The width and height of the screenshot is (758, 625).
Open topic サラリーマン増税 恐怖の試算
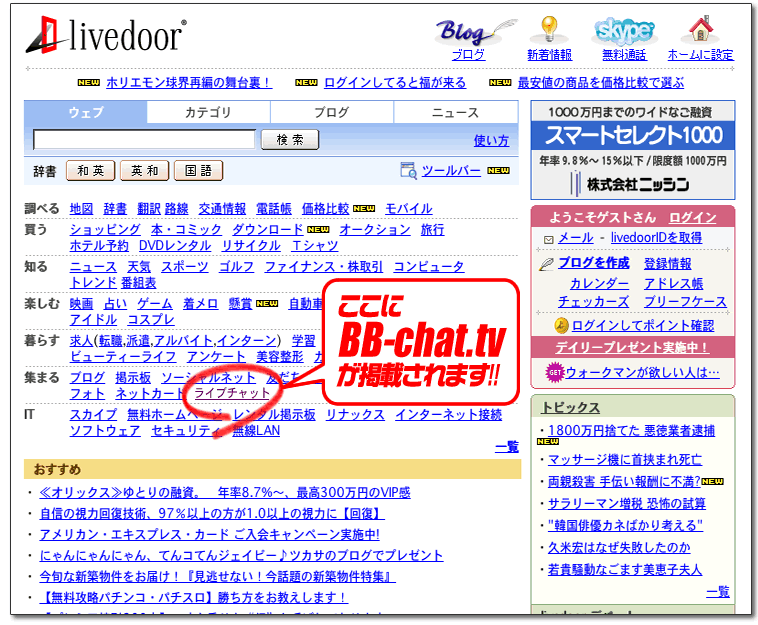[627, 504]
